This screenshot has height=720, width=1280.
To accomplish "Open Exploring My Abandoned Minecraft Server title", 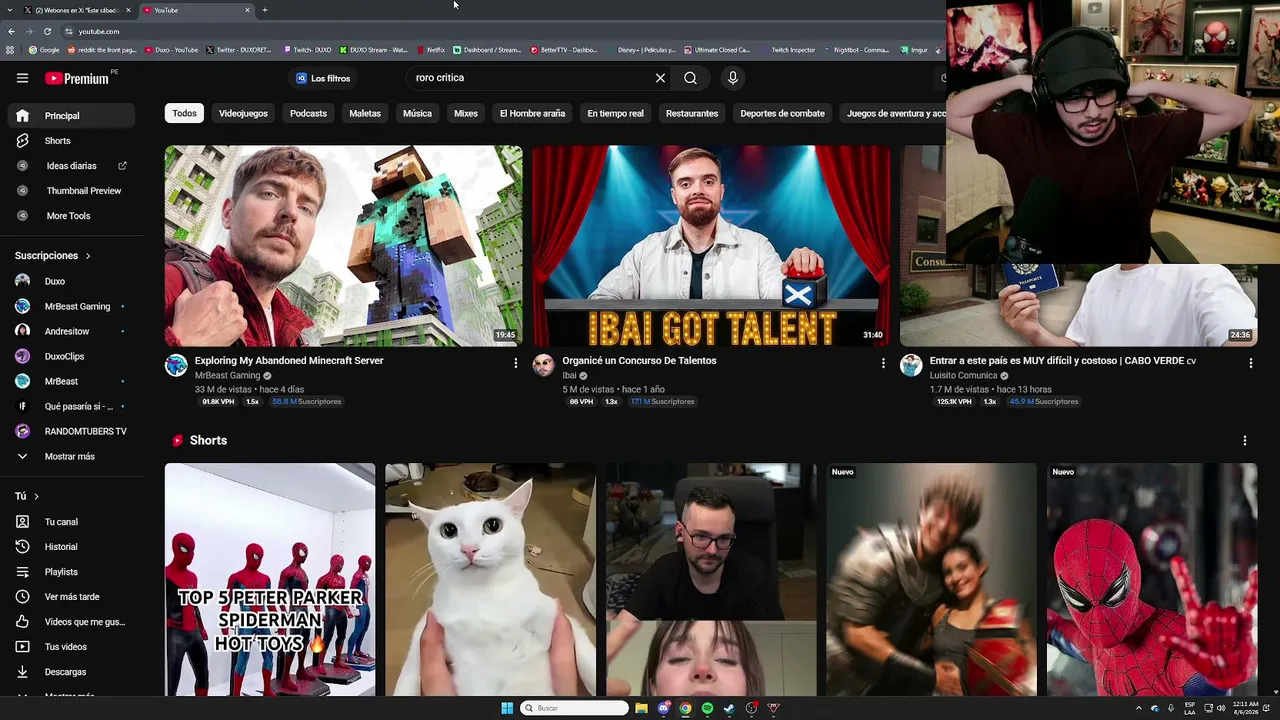I will [289, 360].
